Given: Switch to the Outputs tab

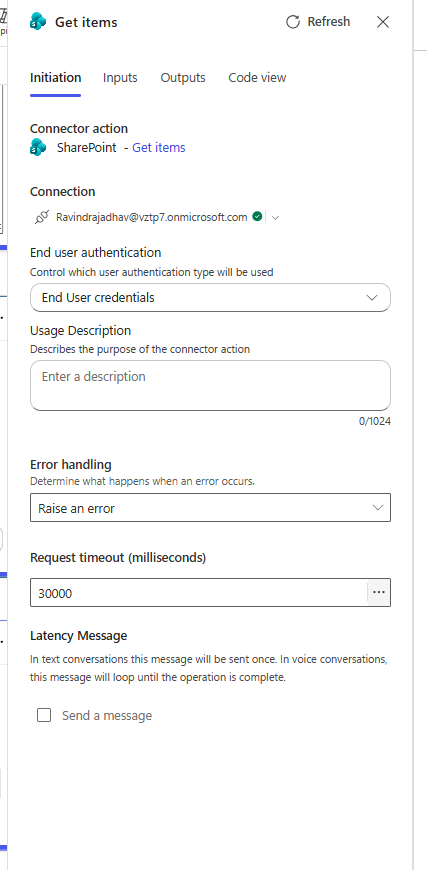Looking at the screenshot, I should pyautogui.click(x=183, y=78).
